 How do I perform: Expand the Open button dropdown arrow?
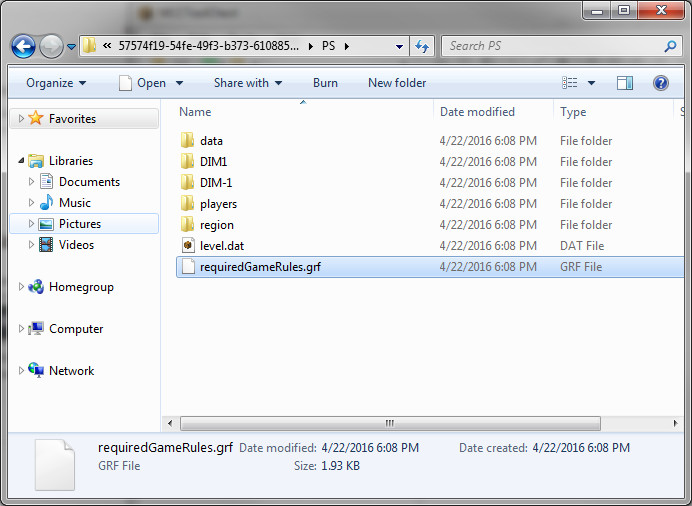coord(179,83)
